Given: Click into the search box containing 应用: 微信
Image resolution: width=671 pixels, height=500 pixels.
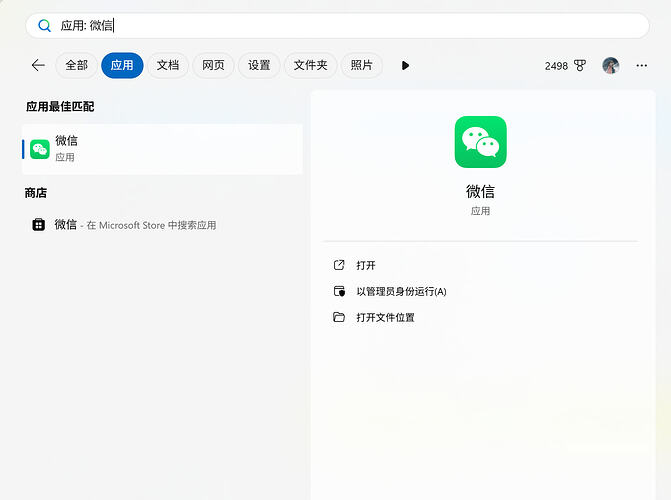Looking at the screenshot, I should pyautogui.click(x=337, y=26).
